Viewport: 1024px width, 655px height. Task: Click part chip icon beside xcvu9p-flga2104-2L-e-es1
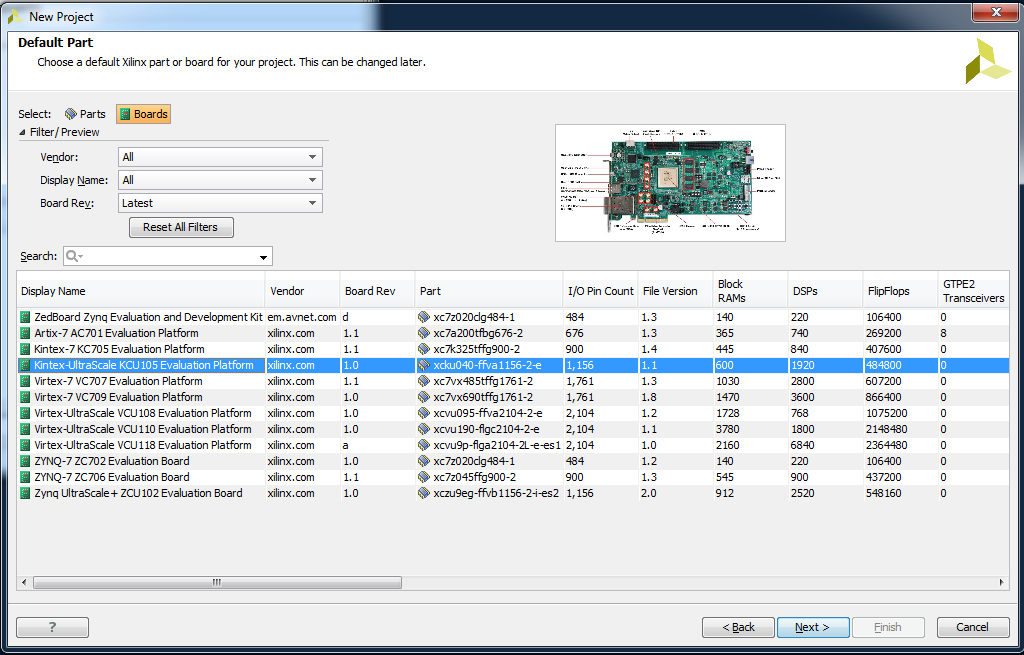(424, 445)
